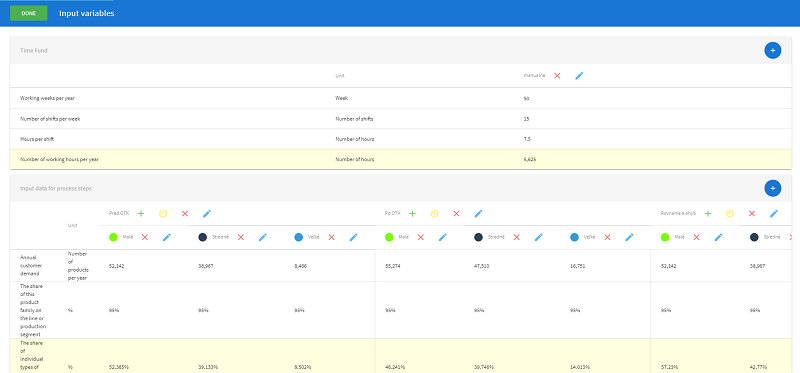
Task: Add product to Rovnanie a ohyb step
Action: point(708,213)
